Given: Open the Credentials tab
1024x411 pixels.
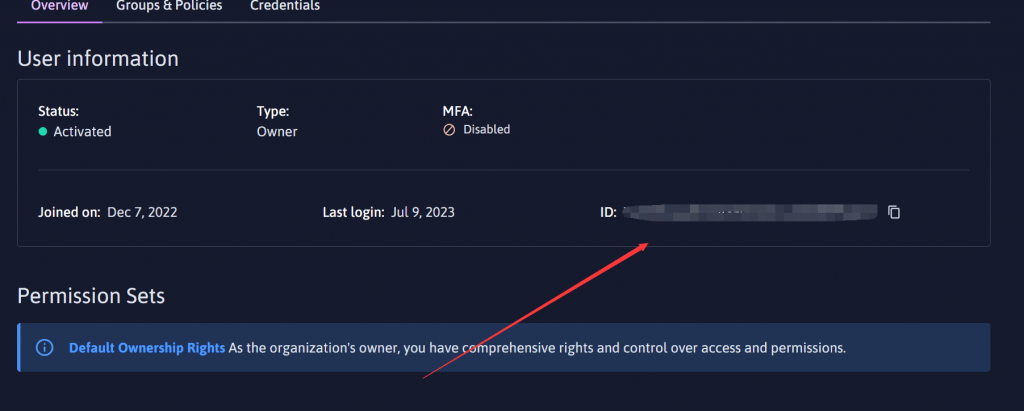Looking at the screenshot, I should click(285, 6).
